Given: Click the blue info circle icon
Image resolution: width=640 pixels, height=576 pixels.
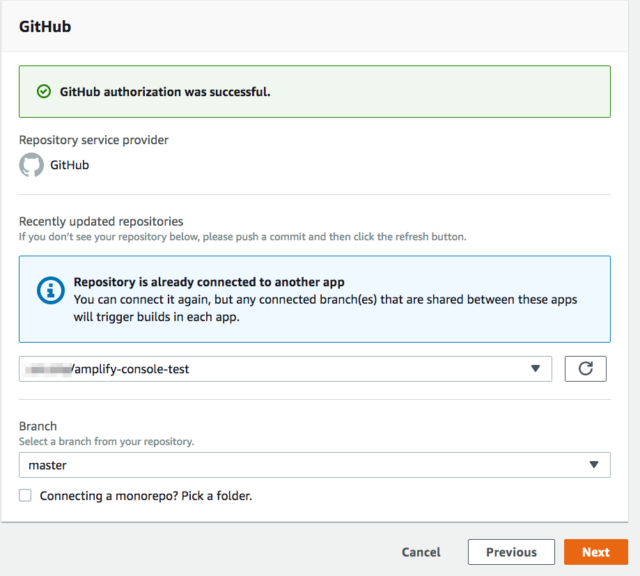Looking at the screenshot, I should coord(51,290).
